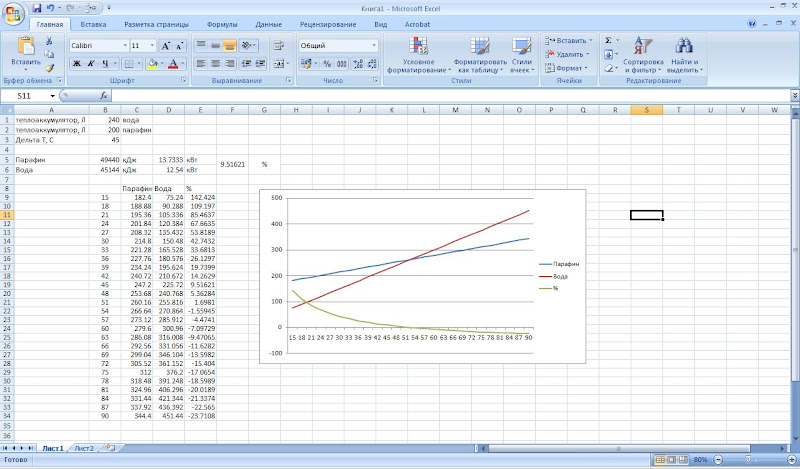The width and height of the screenshot is (800, 469).
Task: Click the Cut scissors icon
Action: pyautogui.click(x=49, y=41)
